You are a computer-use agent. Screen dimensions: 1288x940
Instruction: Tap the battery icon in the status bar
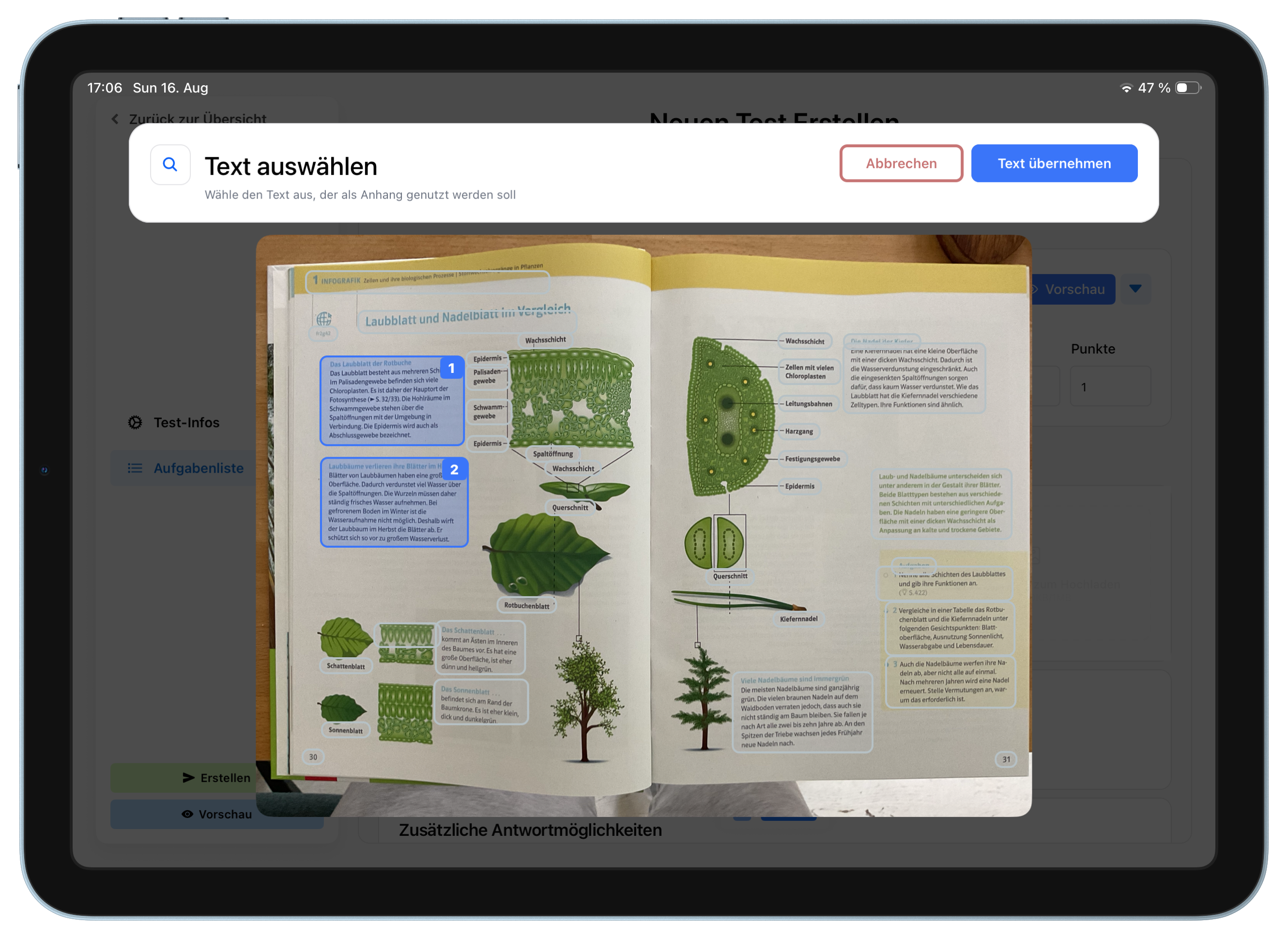click(x=1188, y=88)
